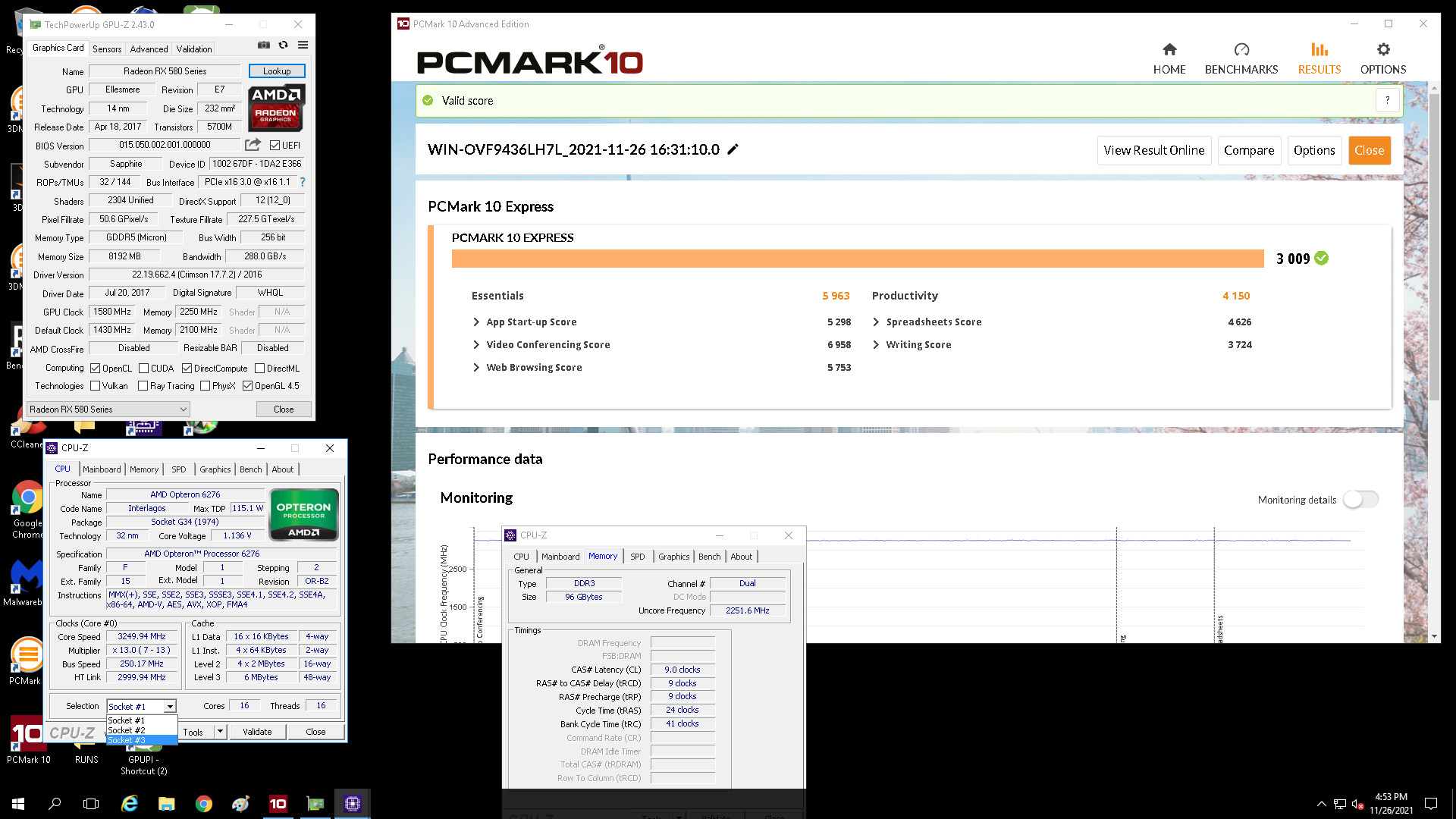Click bus interface question mark in GPU-Z
1456x819 pixels.
pyautogui.click(x=303, y=182)
